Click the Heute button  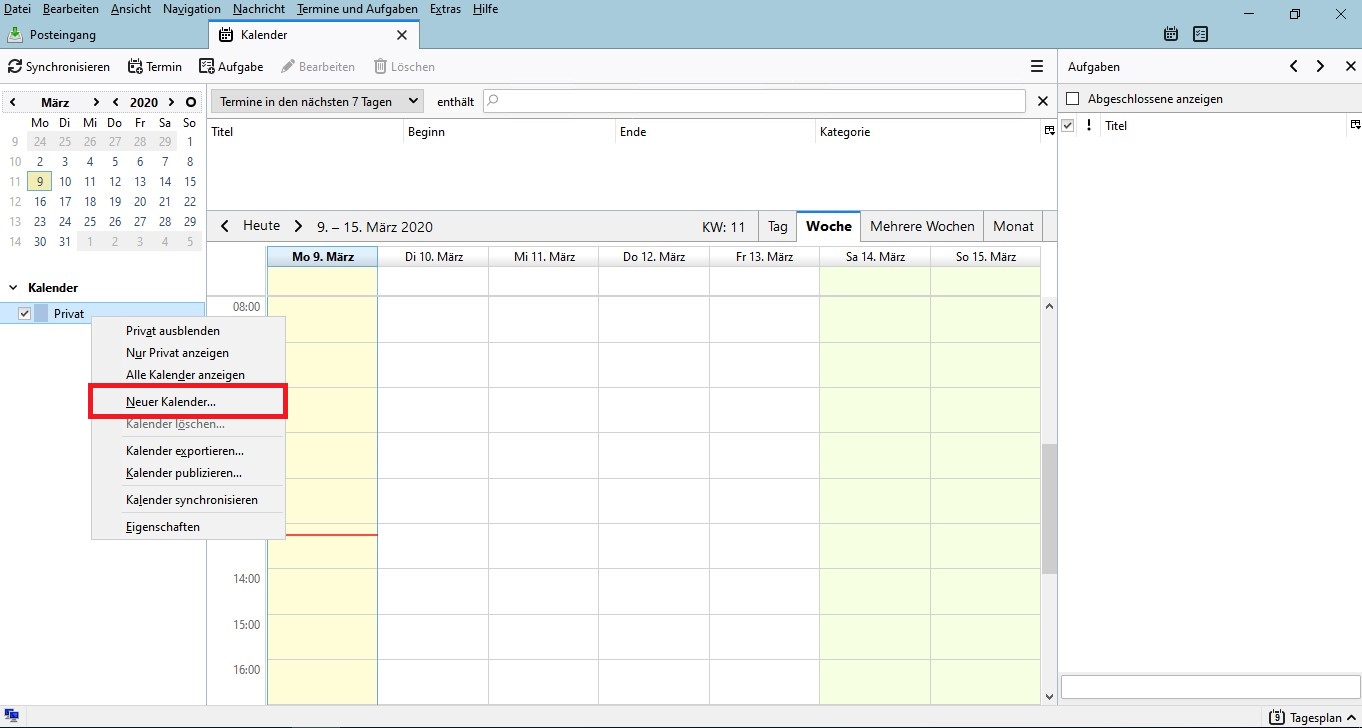click(261, 226)
